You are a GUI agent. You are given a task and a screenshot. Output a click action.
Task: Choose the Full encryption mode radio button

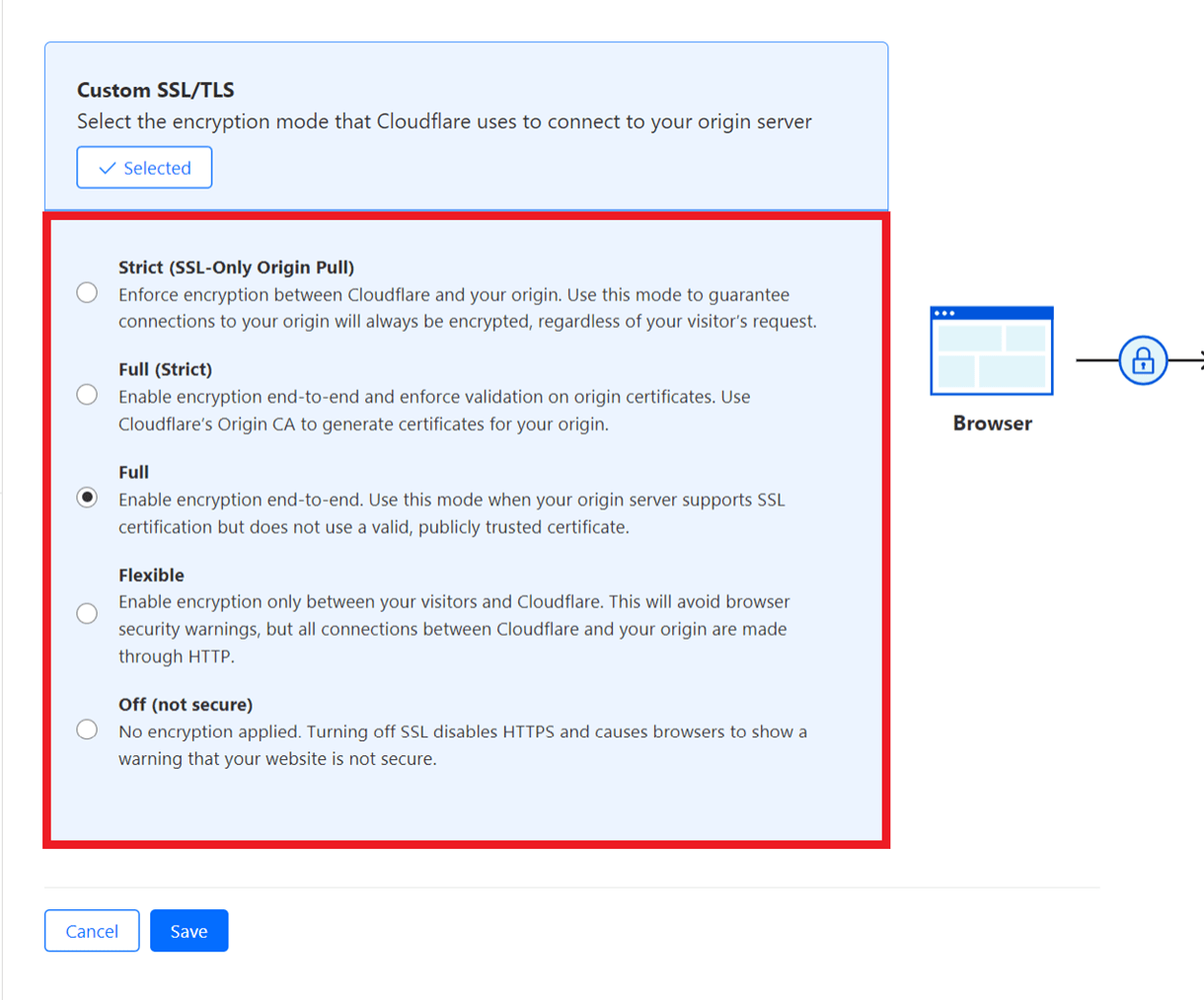point(87,498)
